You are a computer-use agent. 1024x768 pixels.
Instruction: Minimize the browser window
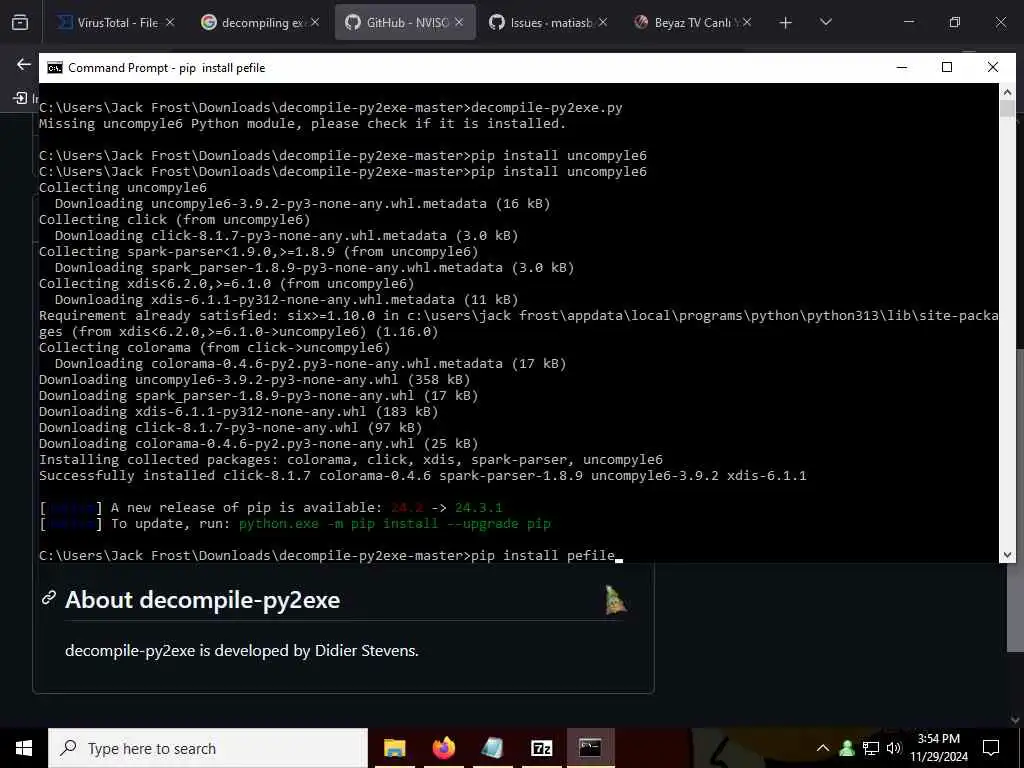click(908, 22)
